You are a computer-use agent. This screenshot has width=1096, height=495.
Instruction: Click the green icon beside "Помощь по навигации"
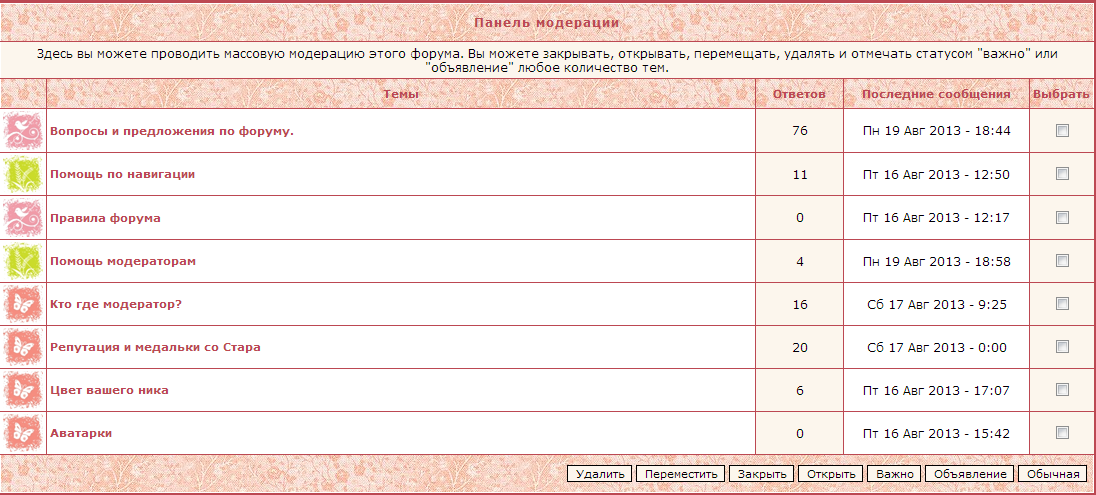pyautogui.click(x=23, y=174)
